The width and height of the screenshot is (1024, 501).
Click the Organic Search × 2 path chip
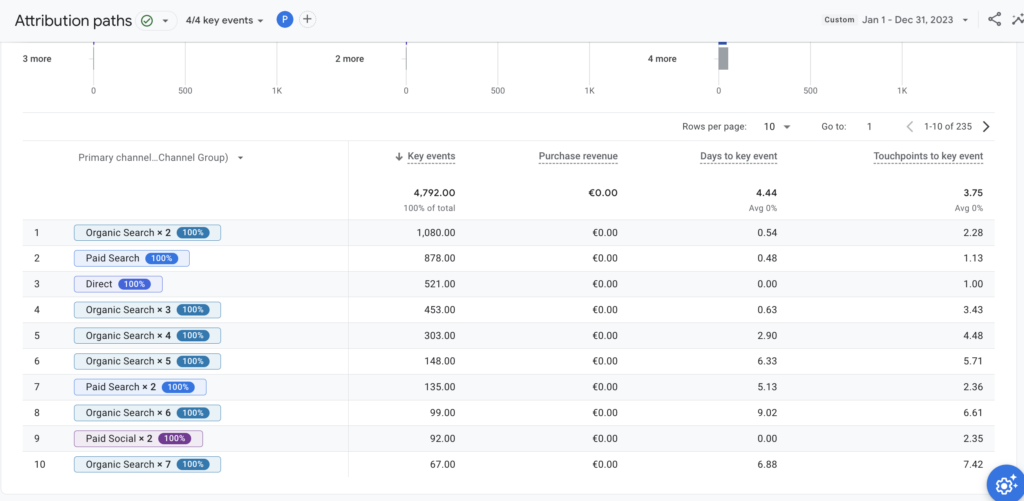tap(147, 233)
